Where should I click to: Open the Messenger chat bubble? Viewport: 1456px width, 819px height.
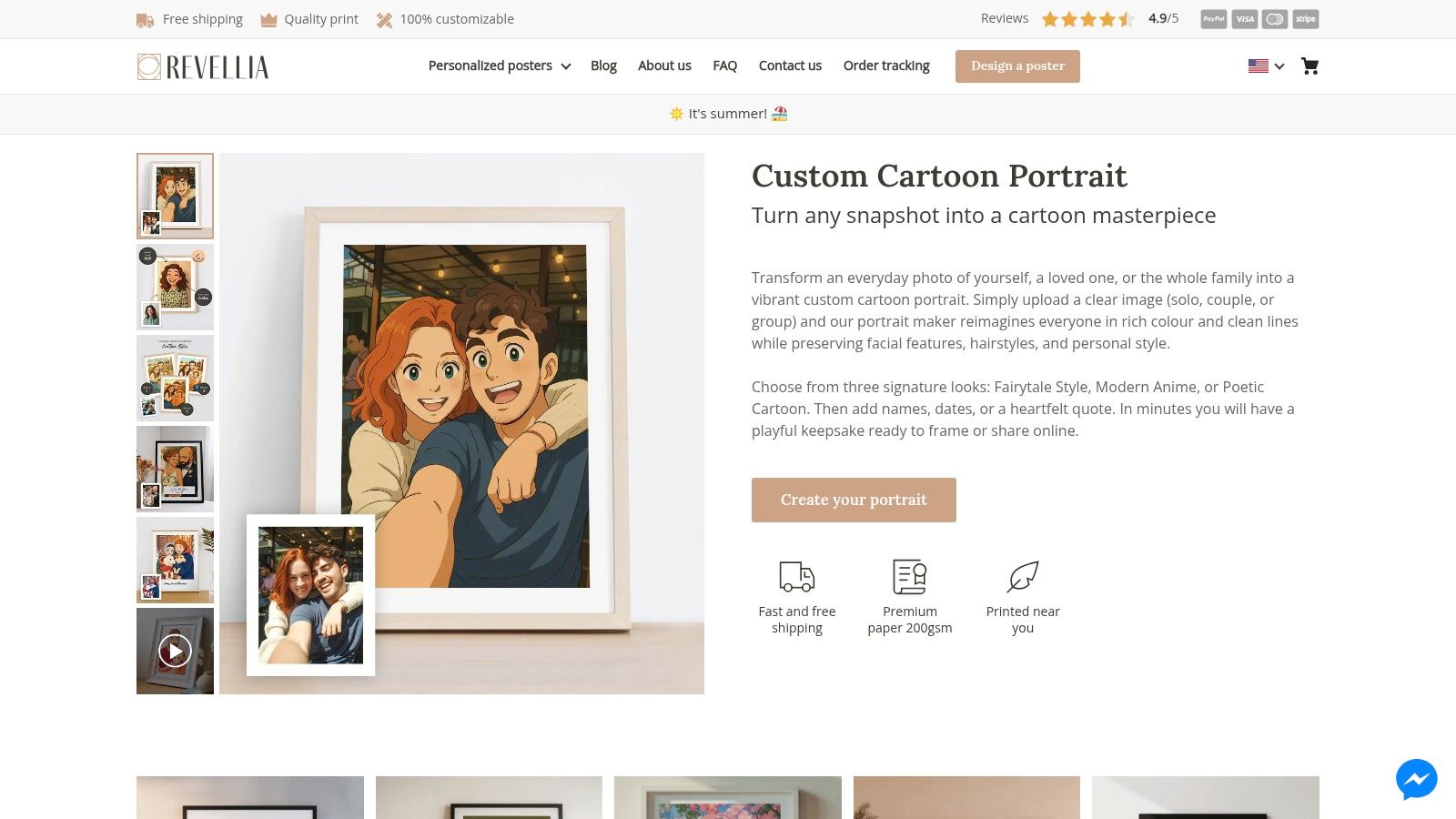(1417, 780)
